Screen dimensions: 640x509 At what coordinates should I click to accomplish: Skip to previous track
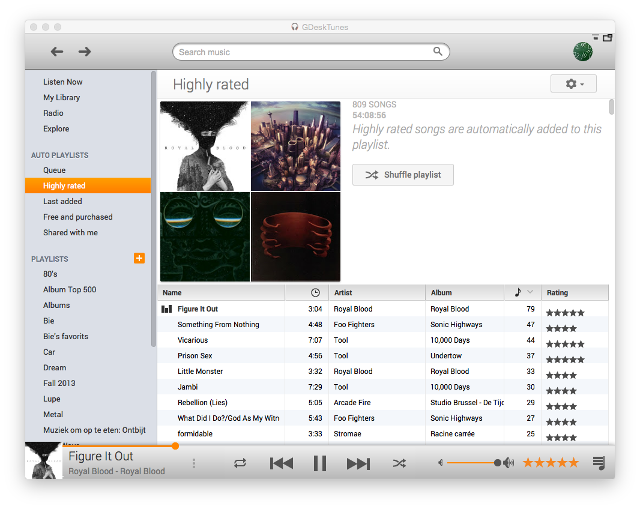click(282, 463)
